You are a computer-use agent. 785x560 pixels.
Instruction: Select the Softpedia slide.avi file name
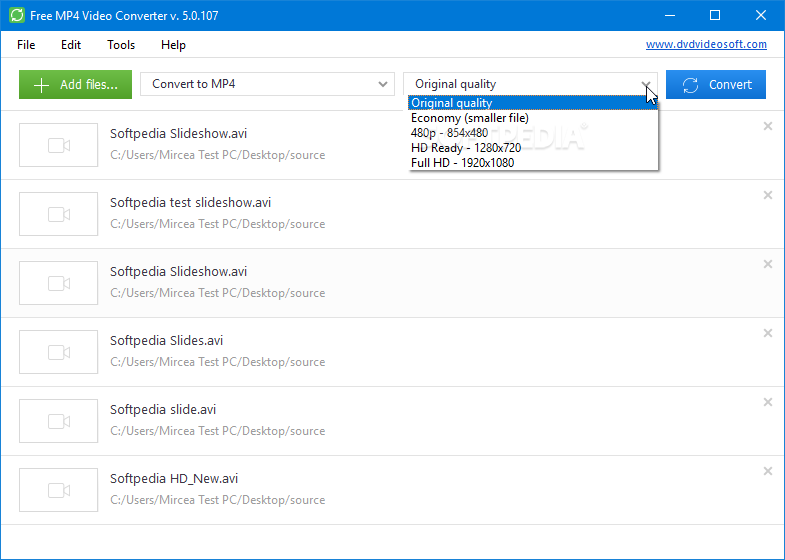click(x=163, y=410)
